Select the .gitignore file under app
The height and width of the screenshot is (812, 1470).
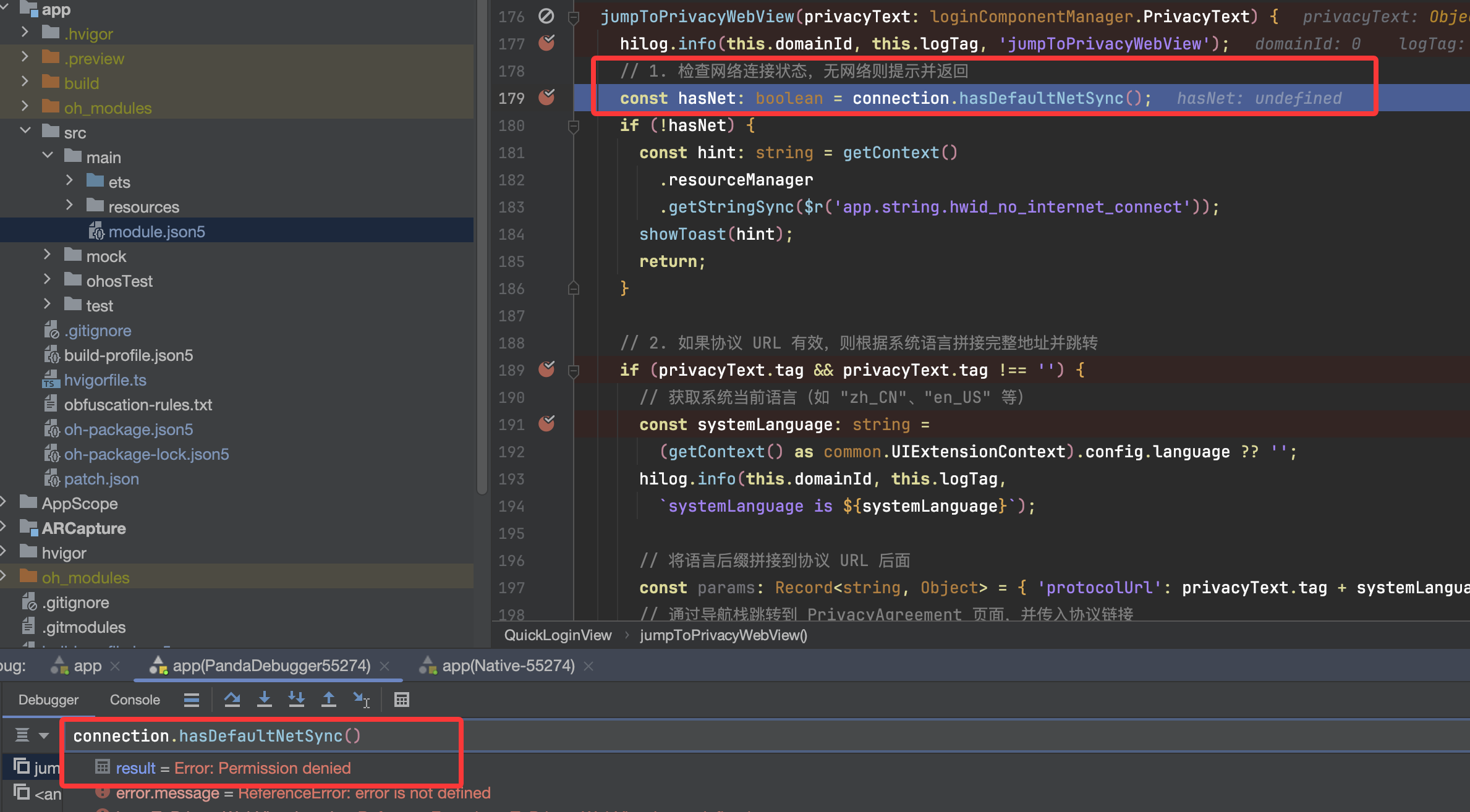coord(98,331)
